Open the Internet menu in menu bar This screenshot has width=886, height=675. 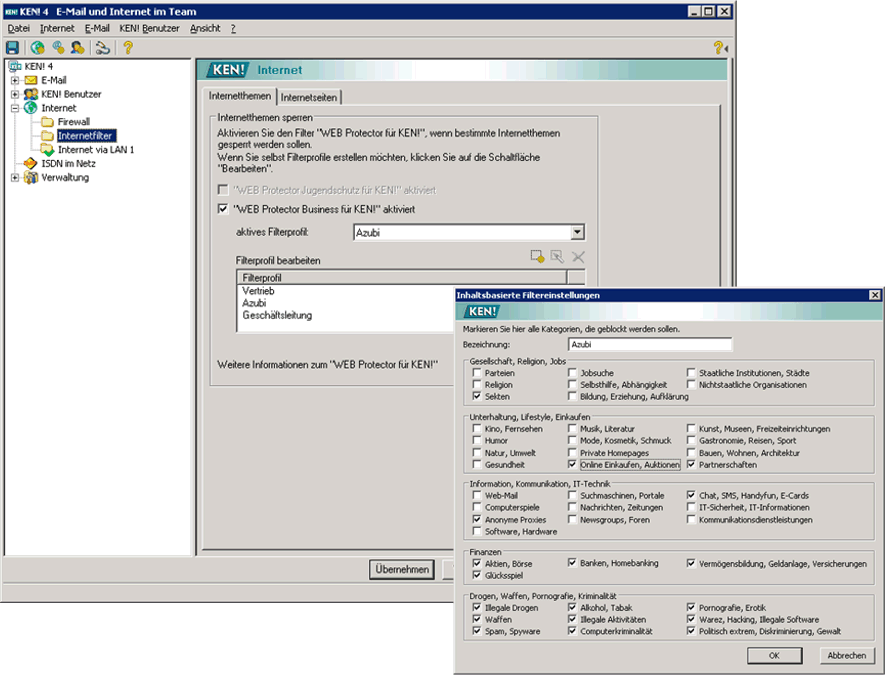[x=57, y=28]
